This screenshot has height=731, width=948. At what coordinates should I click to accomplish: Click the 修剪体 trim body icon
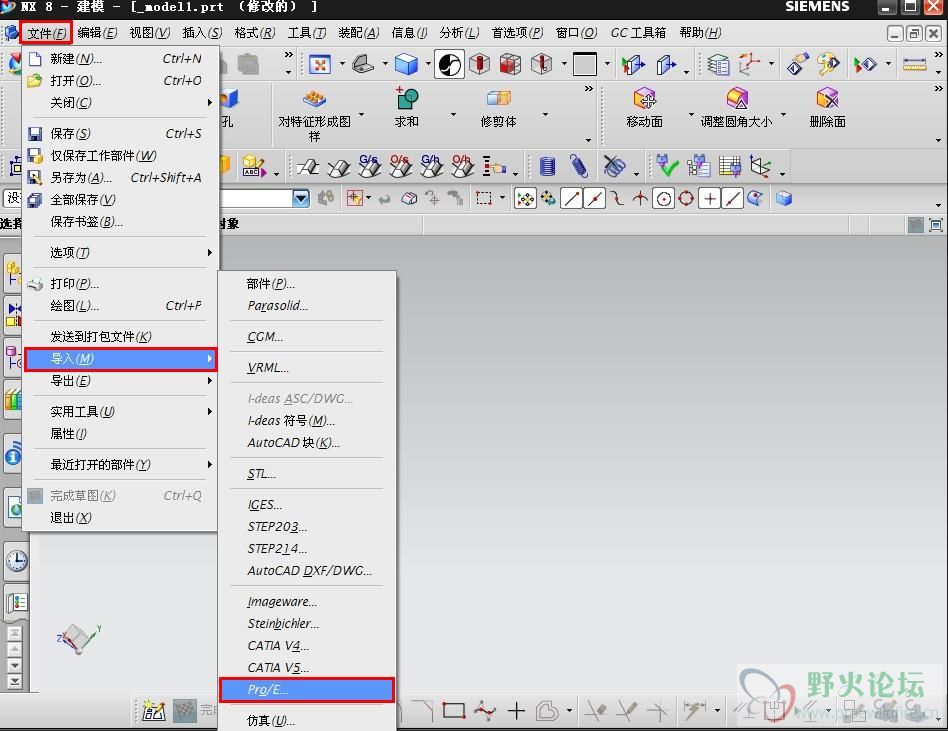click(x=499, y=99)
